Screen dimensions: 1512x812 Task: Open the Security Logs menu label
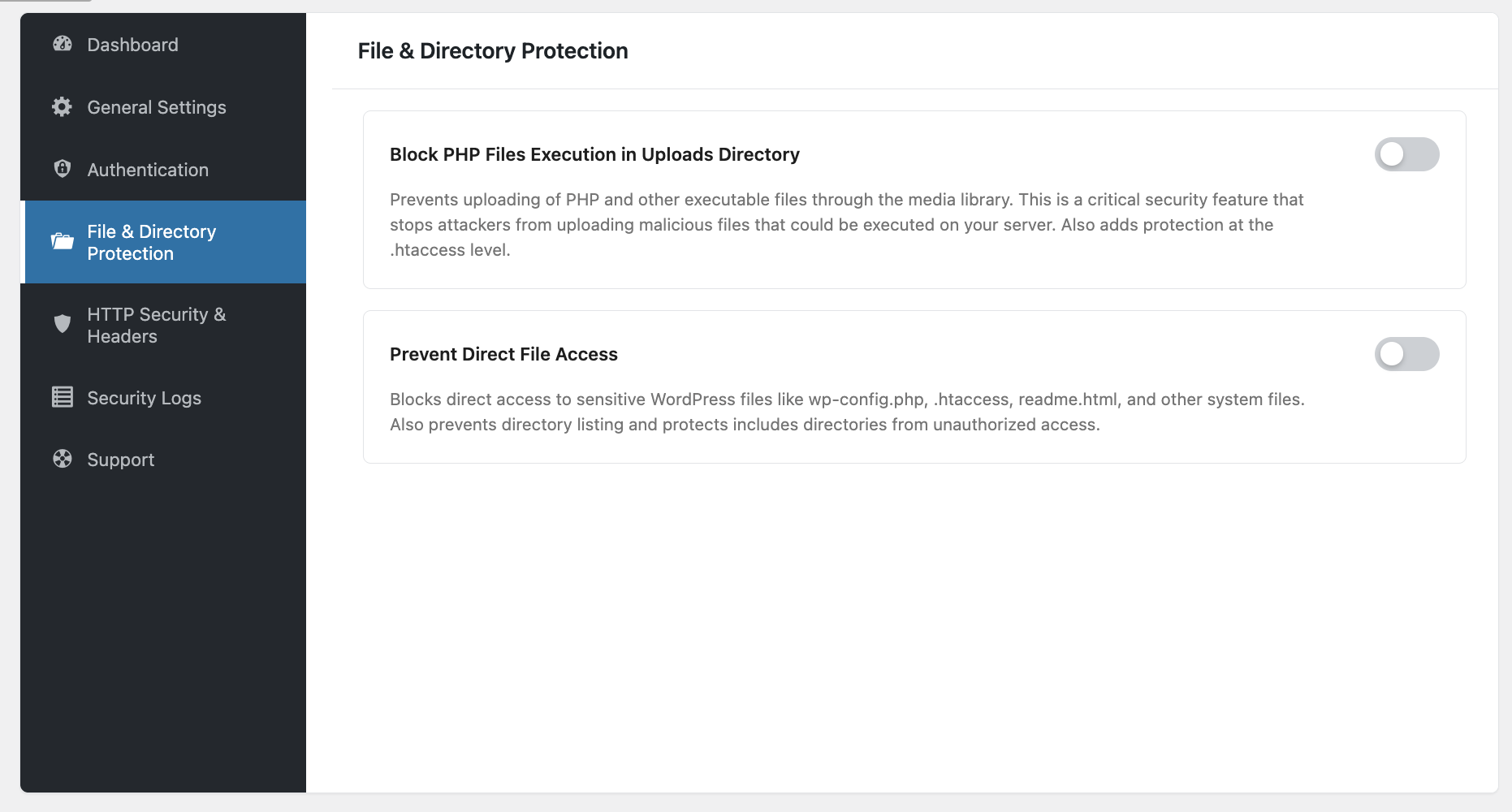click(144, 398)
